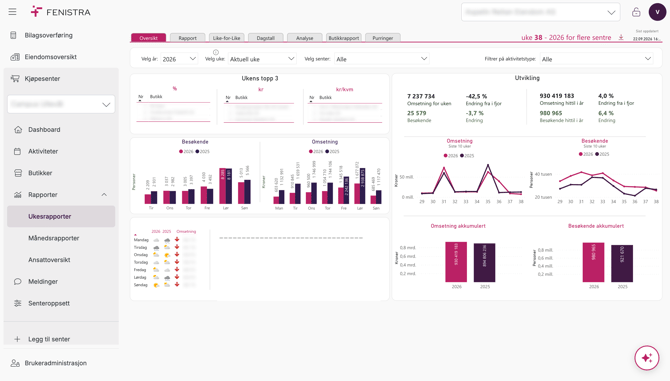Click the 930 419 183 year-to-date value
670x381 pixels.
click(557, 96)
